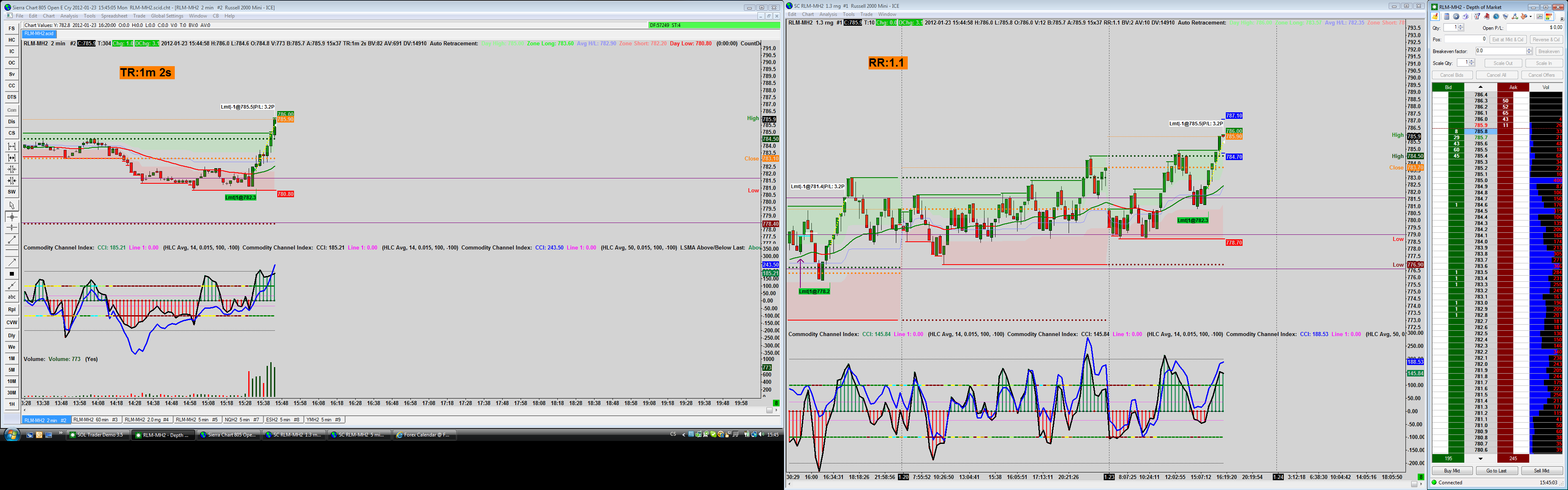1568x490 pixels.
Task: Select the crosshair tool in left sidebar
Action: click(x=11, y=217)
